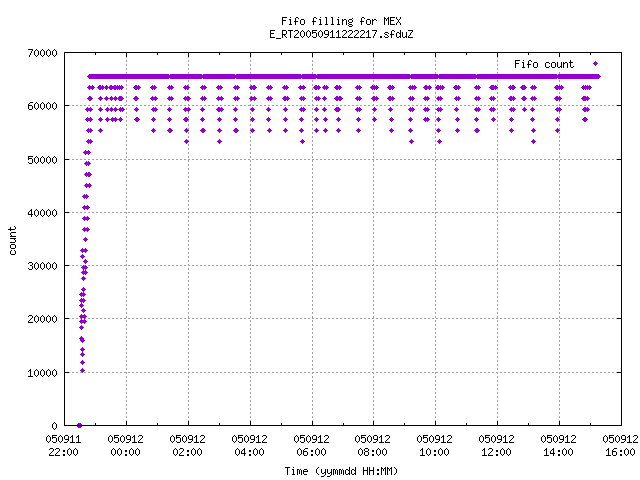Click the x-axis tick 050912 08:00
The height and width of the screenshot is (480, 640).
tap(373, 446)
